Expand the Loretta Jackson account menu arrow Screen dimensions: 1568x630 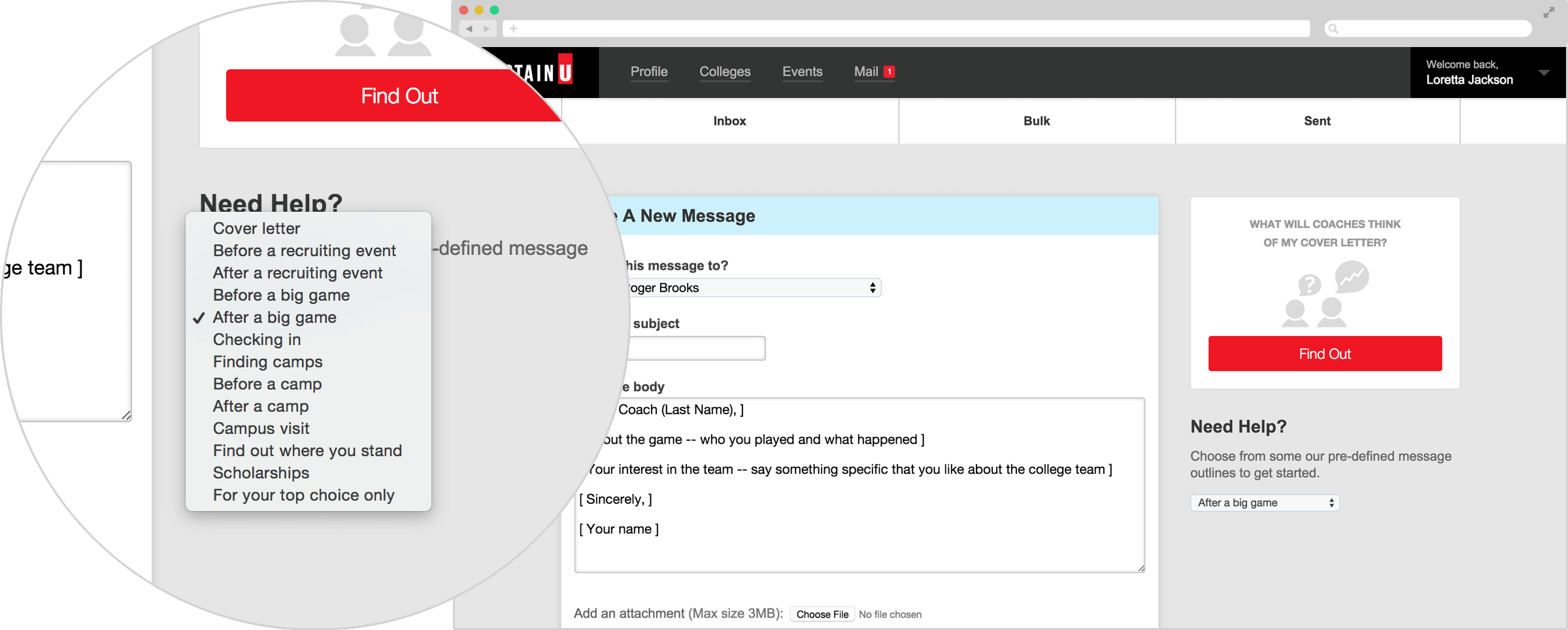tap(1544, 73)
